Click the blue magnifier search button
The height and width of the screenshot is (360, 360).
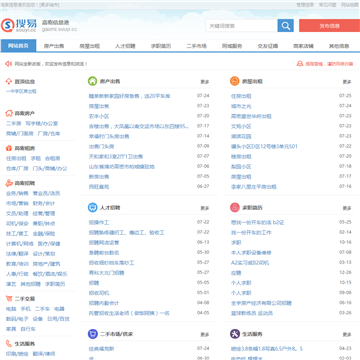(285, 26)
